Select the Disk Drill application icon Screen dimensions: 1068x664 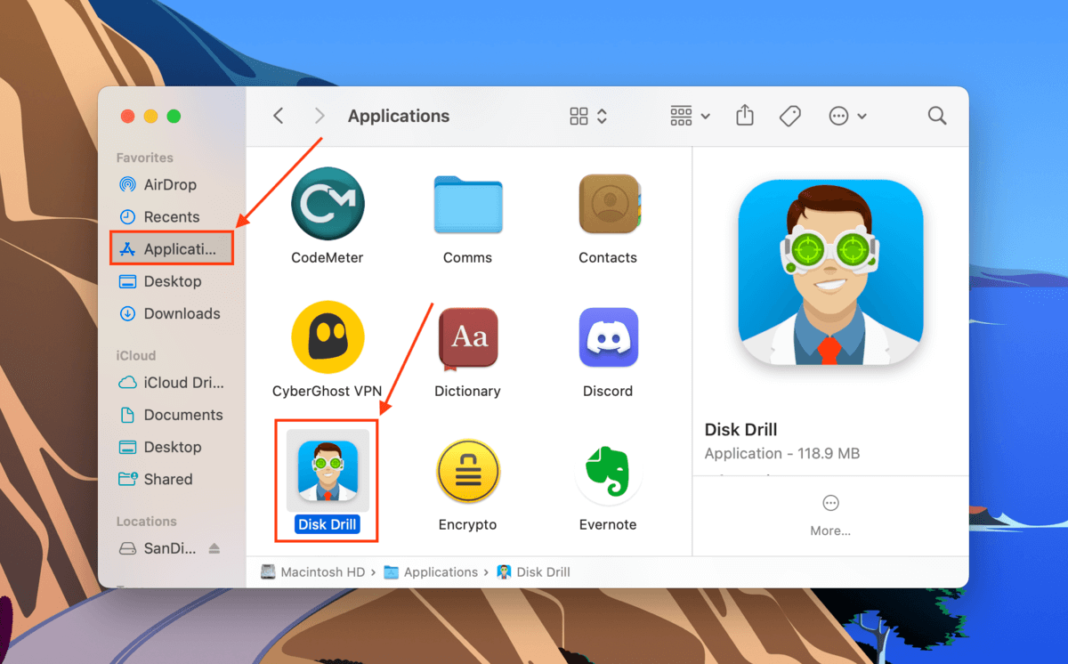click(x=327, y=471)
